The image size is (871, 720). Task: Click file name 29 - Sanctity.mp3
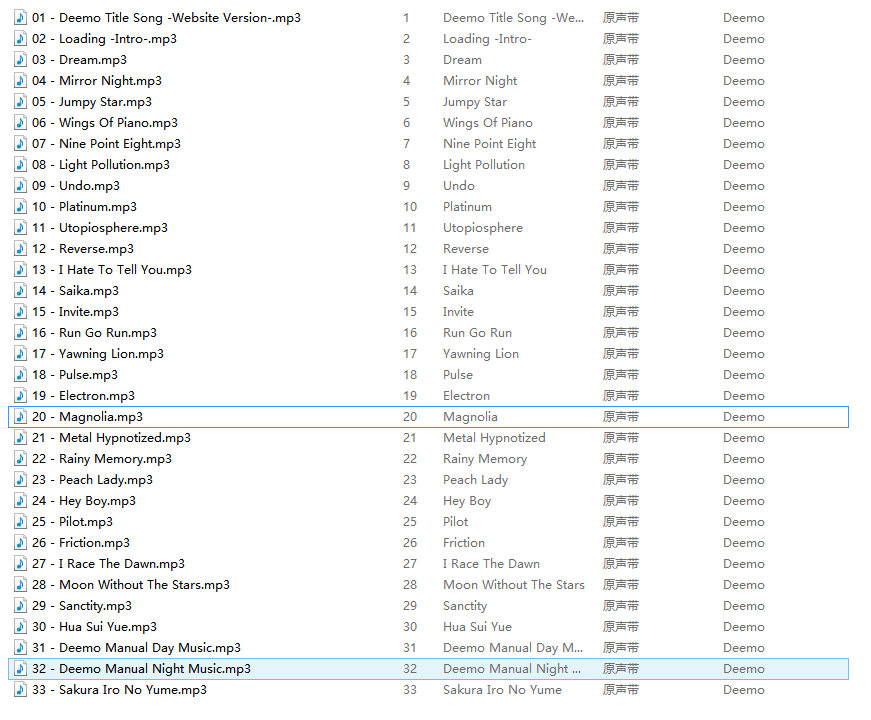pos(82,606)
